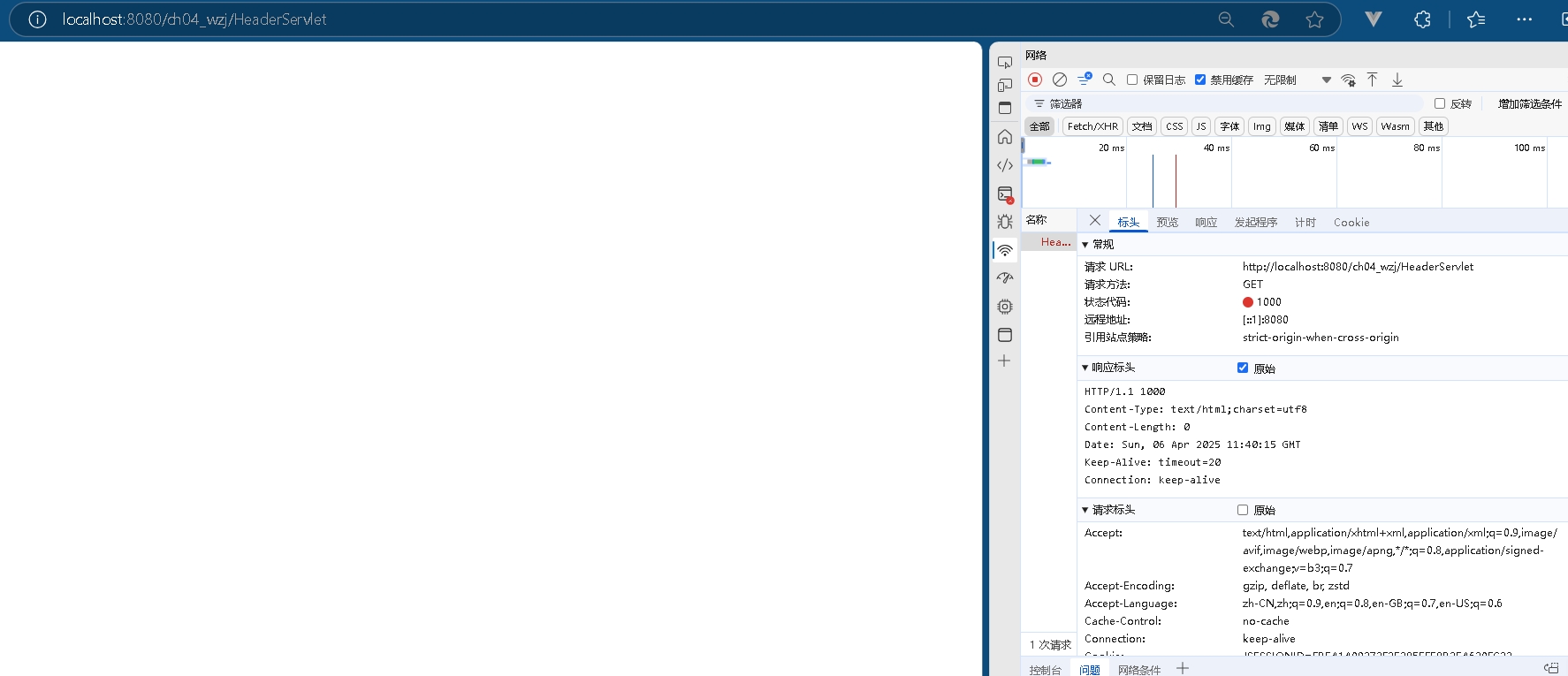Viewport: 1568px width, 676px height.
Task: Open the Cookie tab
Action: pos(1351,223)
